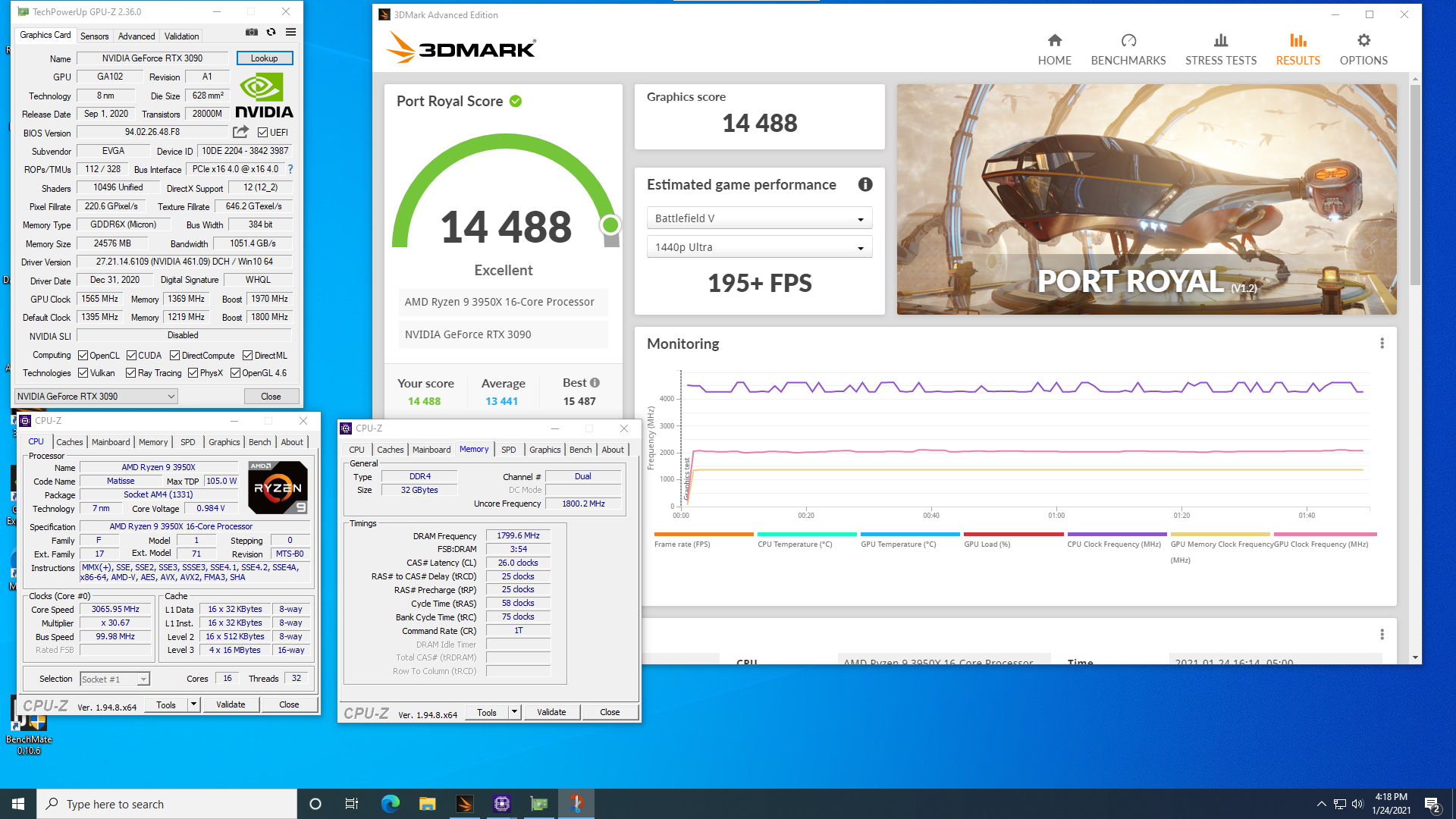Open the lower details panel three-dot menu
This screenshot has width=1456, height=819.
(1382, 634)
